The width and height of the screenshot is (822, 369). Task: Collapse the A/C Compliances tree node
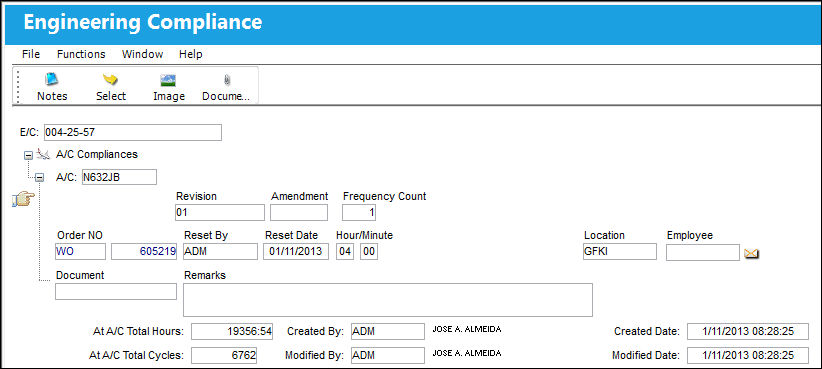coord(28,155)
